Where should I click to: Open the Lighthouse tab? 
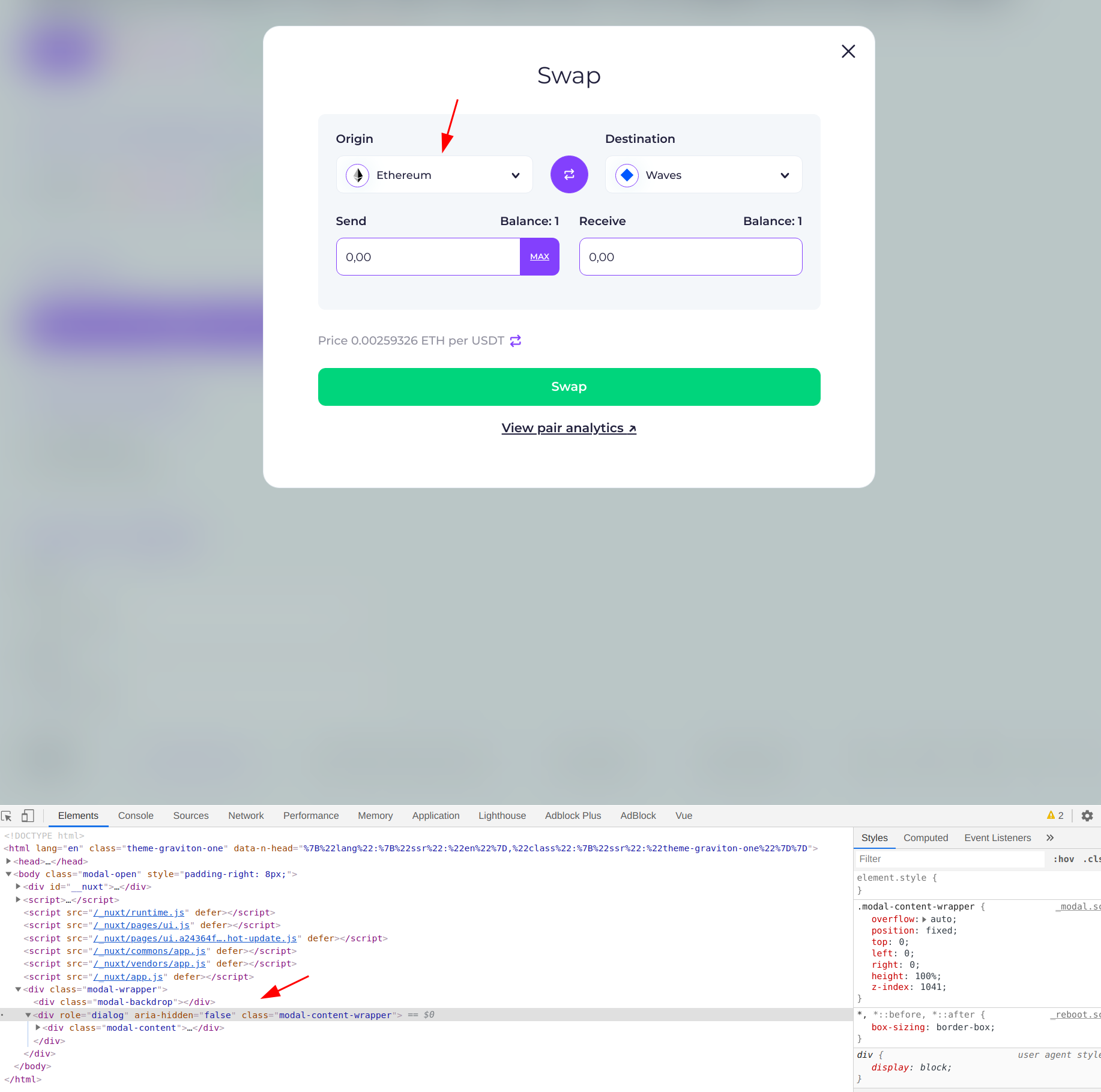click(502, 816)
